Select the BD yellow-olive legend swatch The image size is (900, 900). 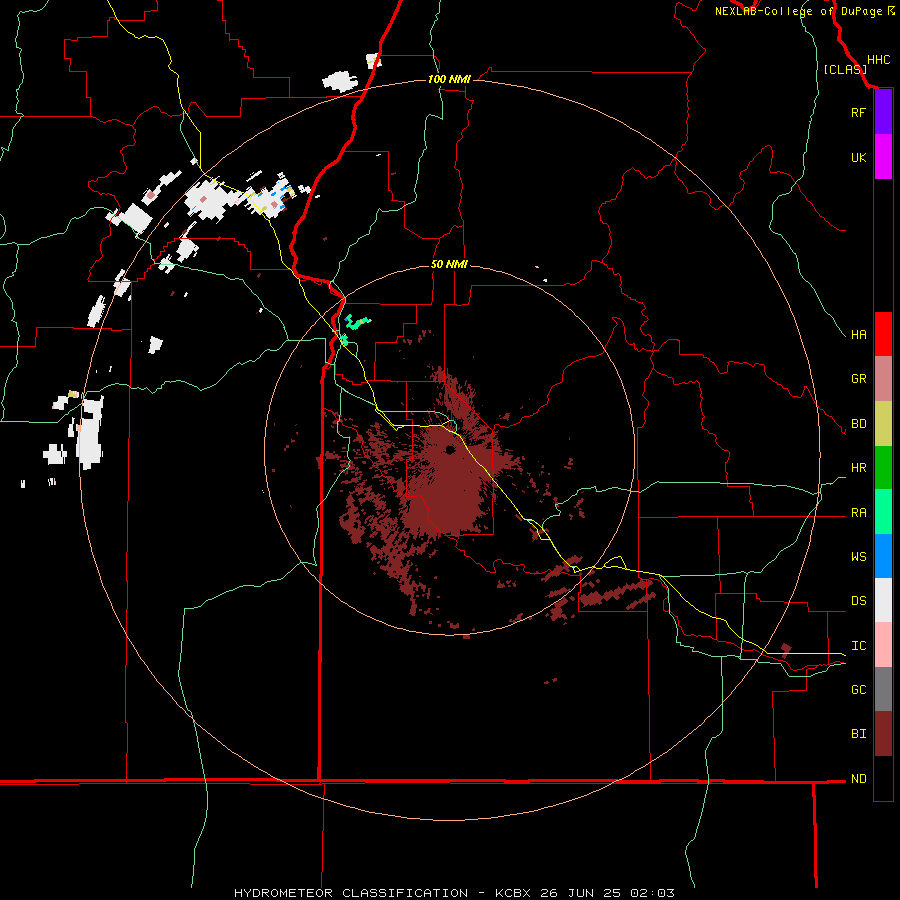tap(883, 424)
